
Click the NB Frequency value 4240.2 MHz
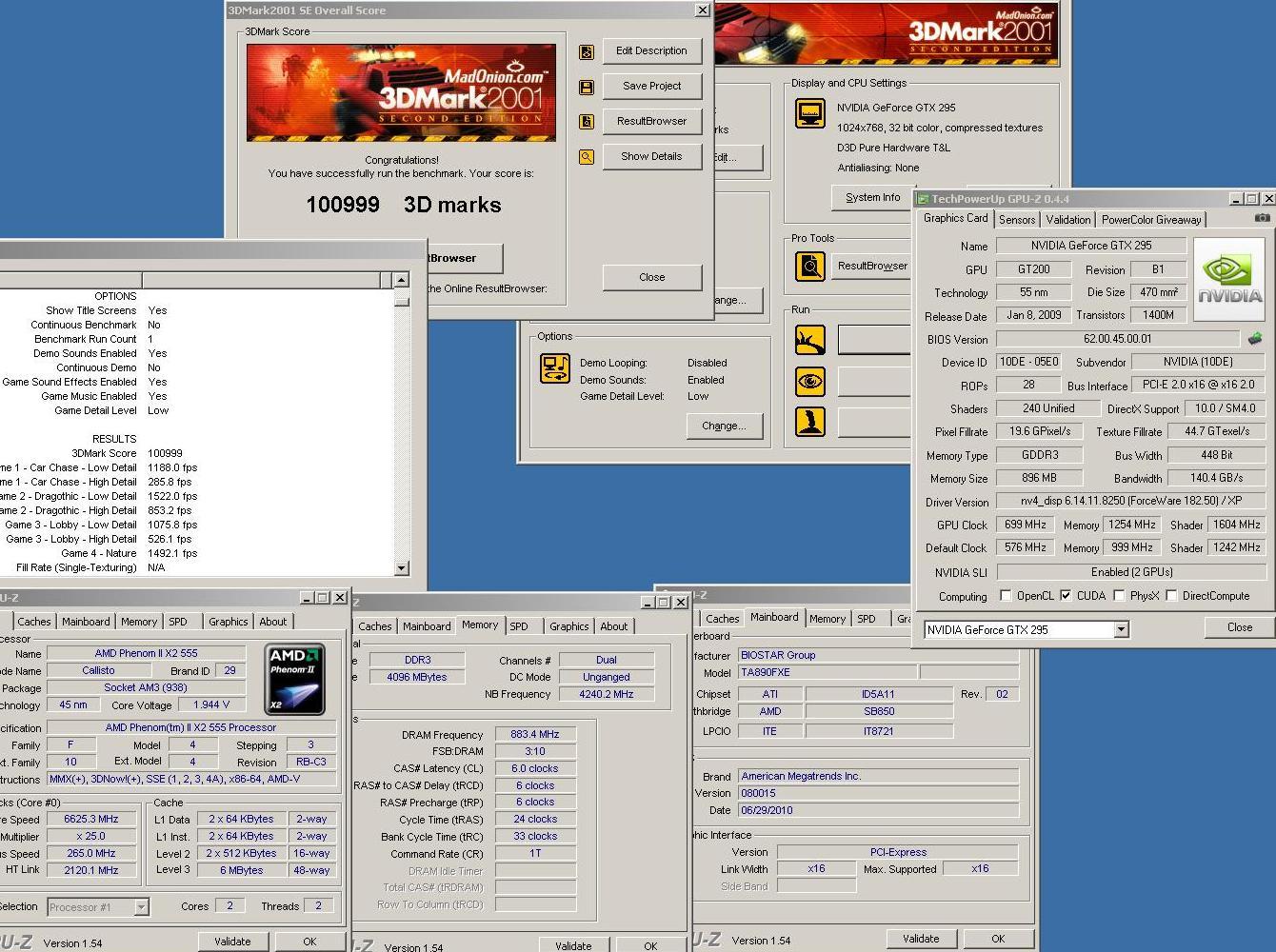pos(607,695)
